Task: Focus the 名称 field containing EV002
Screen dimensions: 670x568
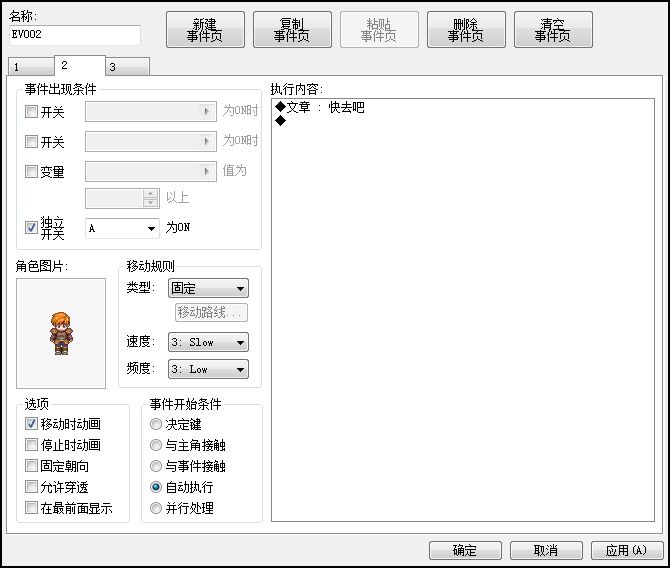Action: (x=75, y=35)
